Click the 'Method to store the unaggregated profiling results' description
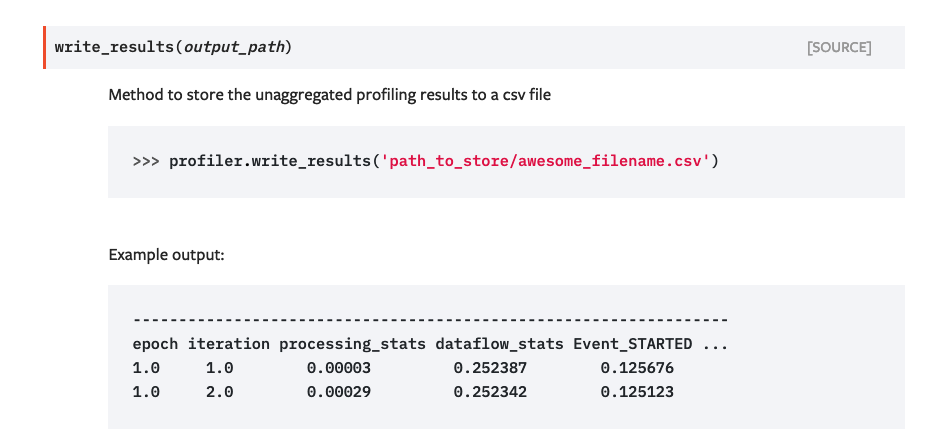Screen dimensions: 946x441 coord(329,95)
